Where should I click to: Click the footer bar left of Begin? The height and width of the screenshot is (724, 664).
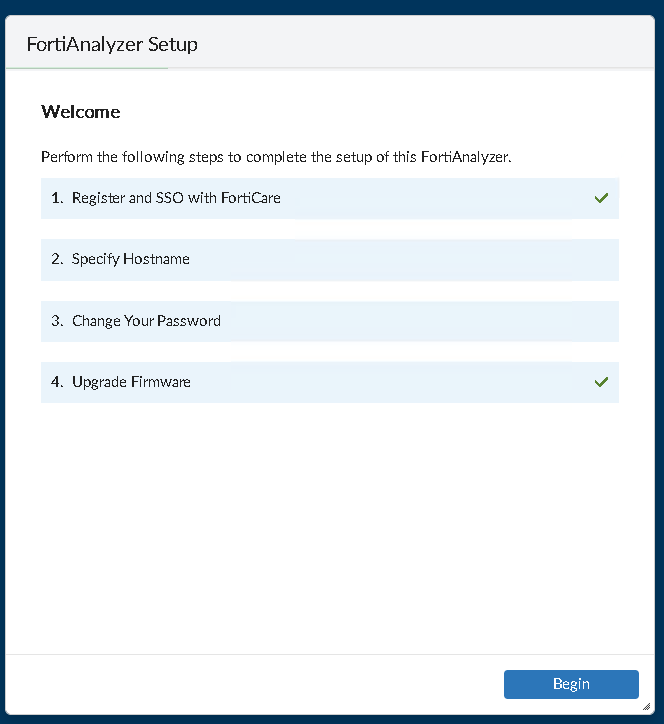pyautogui.click(x=250, y=684)
